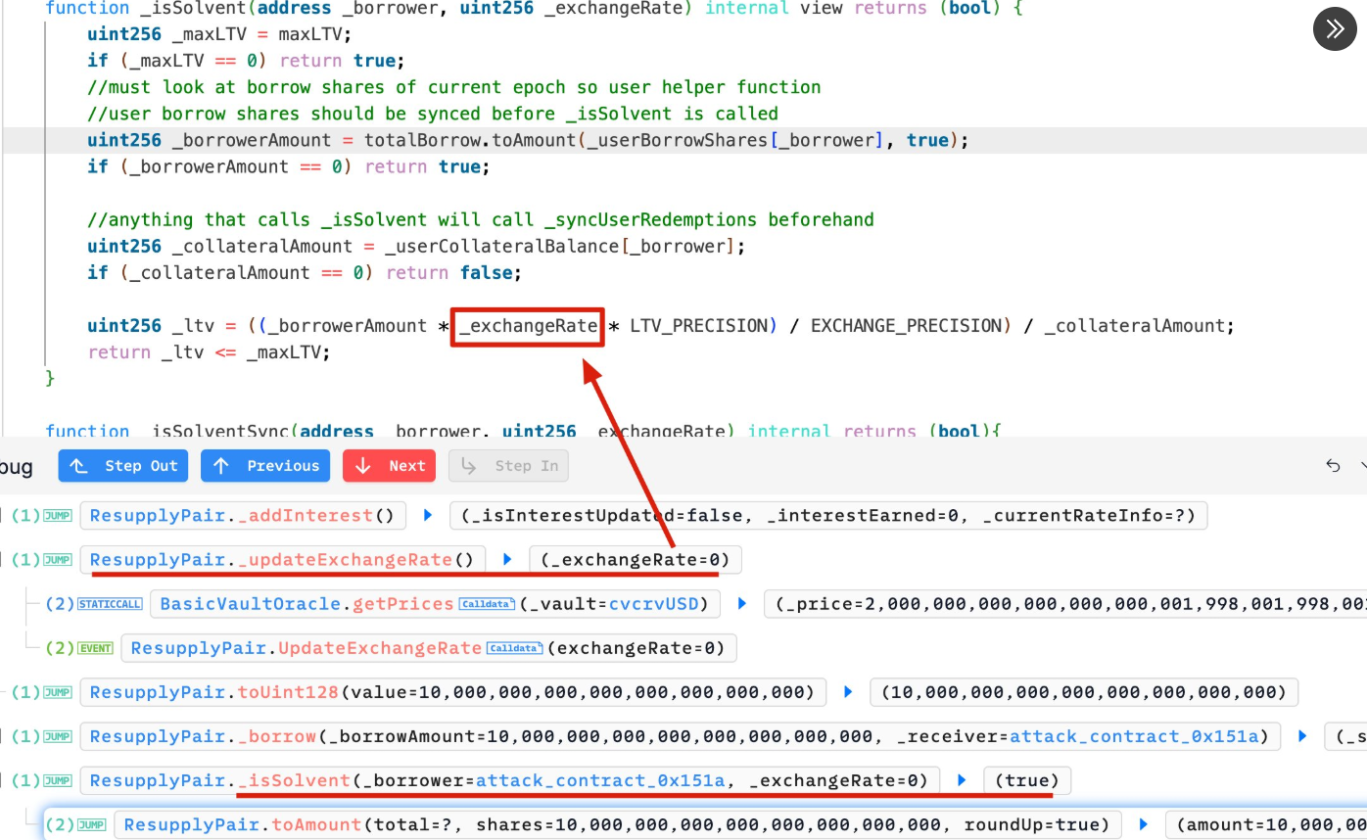Click the comment about _syncUserRedemptions
This screenshot has height=840, width=1367.
point(480,220)
